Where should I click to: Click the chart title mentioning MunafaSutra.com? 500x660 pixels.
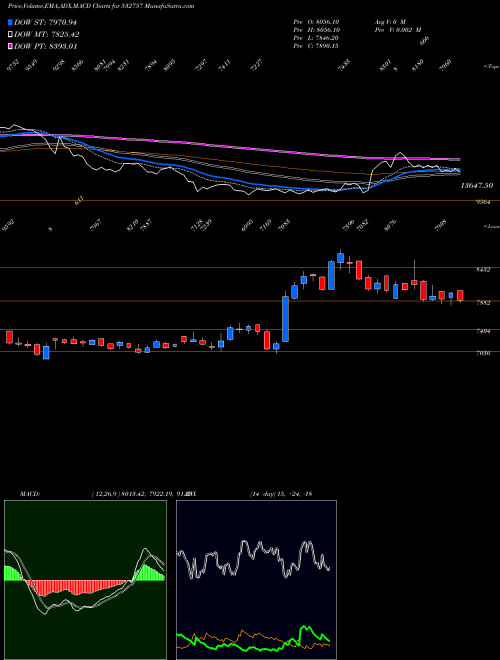(101, 7)
